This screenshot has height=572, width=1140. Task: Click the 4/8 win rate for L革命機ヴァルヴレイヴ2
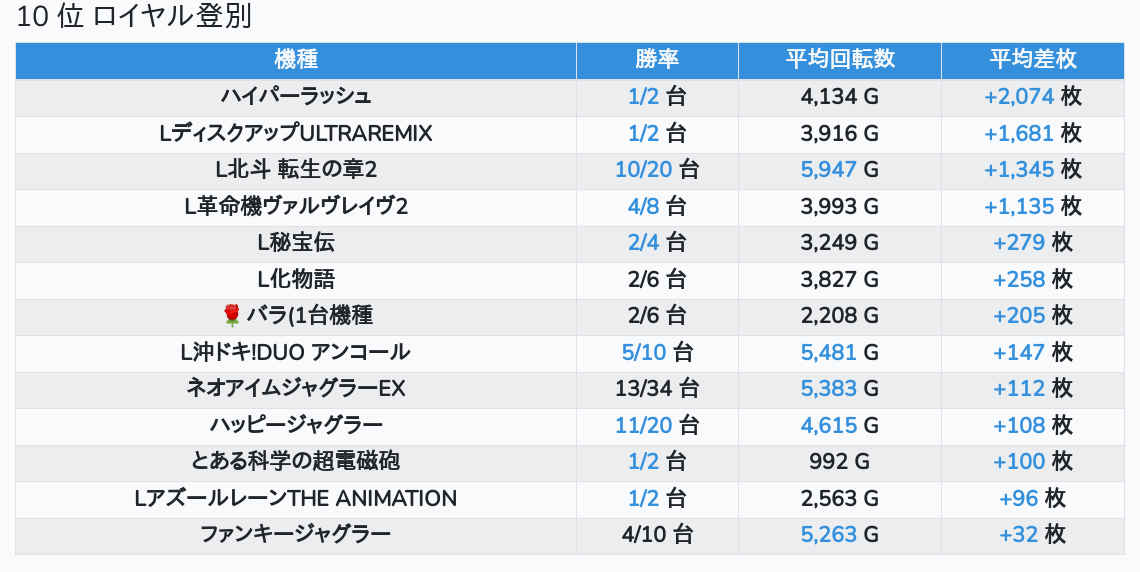644,206
